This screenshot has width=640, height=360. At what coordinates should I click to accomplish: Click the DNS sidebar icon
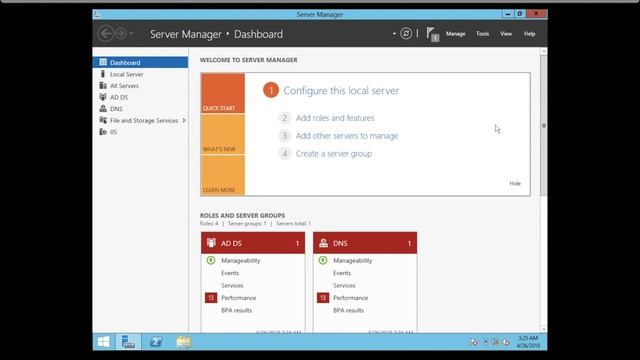(103, 109)
